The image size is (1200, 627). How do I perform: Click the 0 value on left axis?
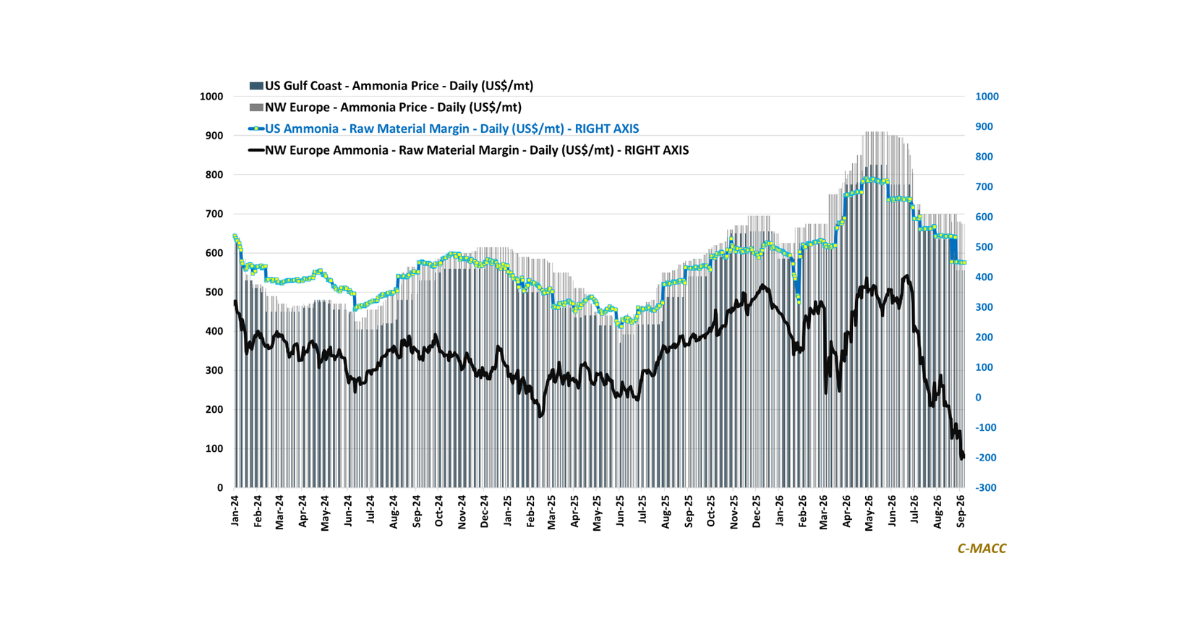(219, 488)
